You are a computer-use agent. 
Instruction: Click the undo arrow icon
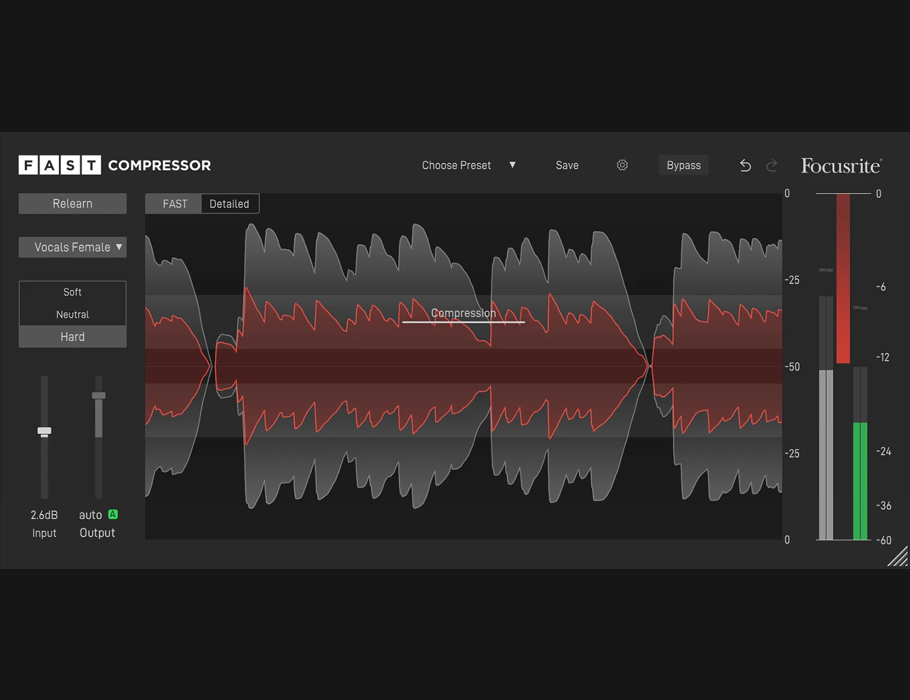pos(745,165)
